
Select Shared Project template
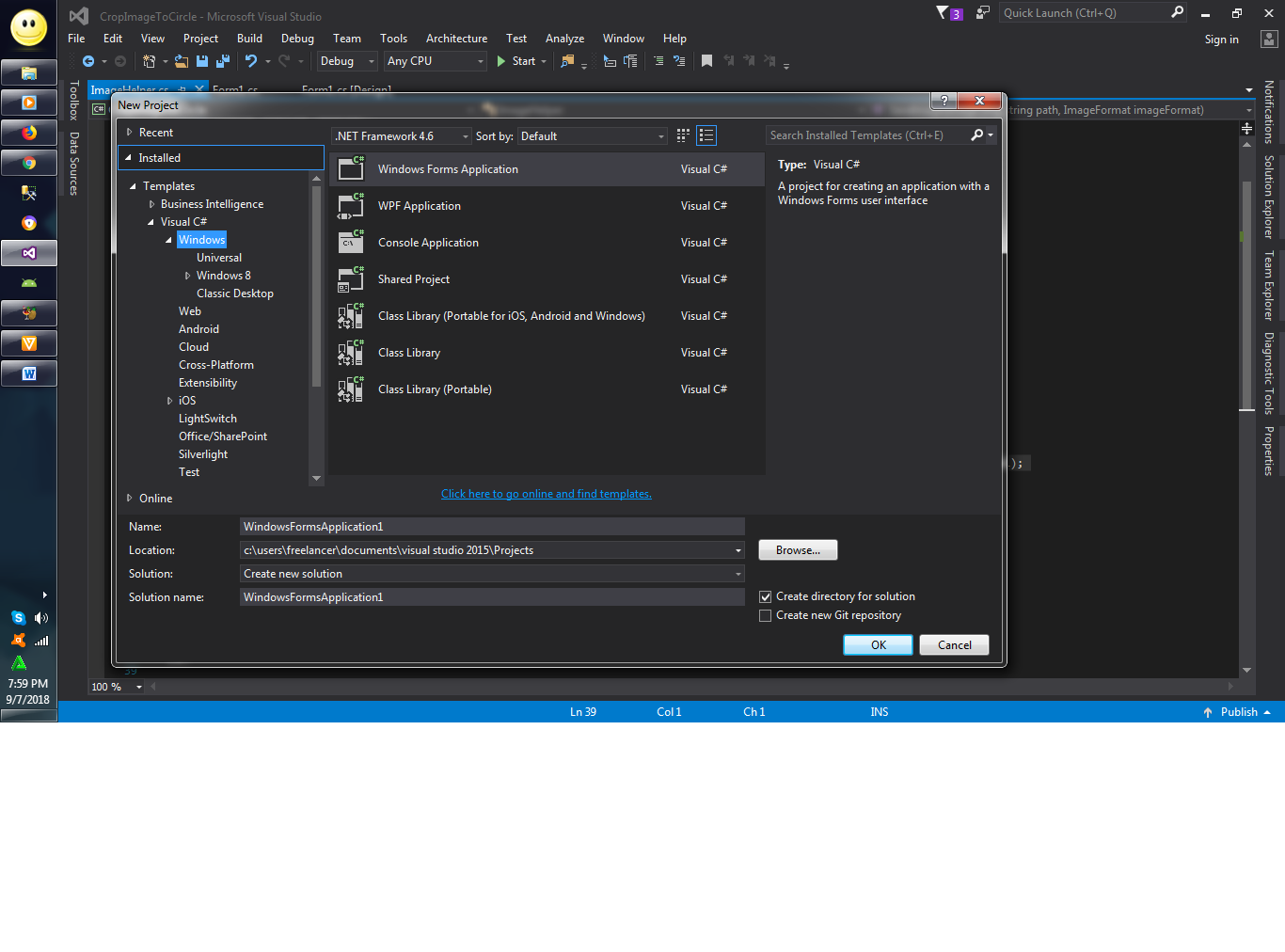point(547,279)
